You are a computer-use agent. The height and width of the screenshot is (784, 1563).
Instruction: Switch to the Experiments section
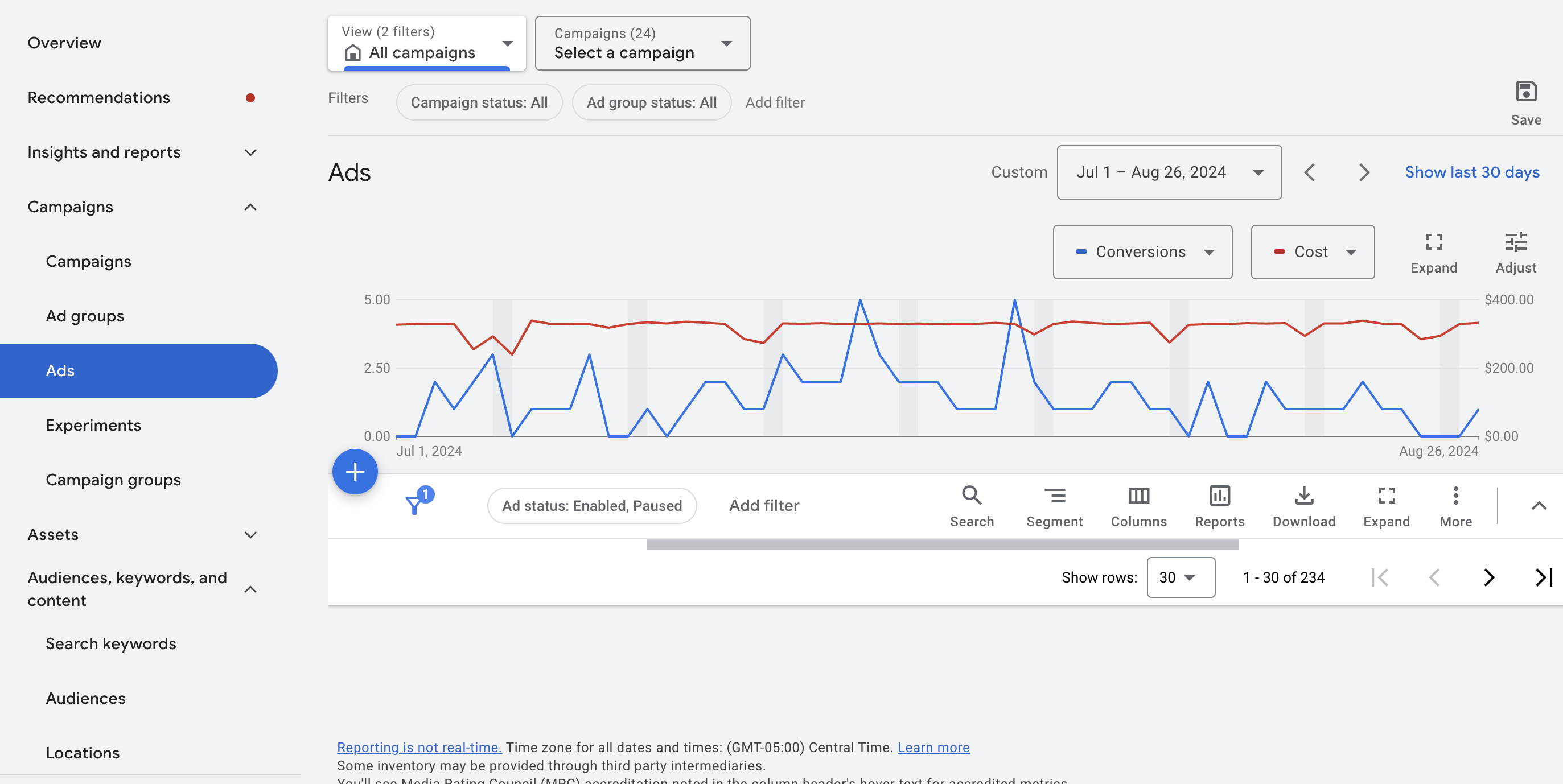[93, 424]
